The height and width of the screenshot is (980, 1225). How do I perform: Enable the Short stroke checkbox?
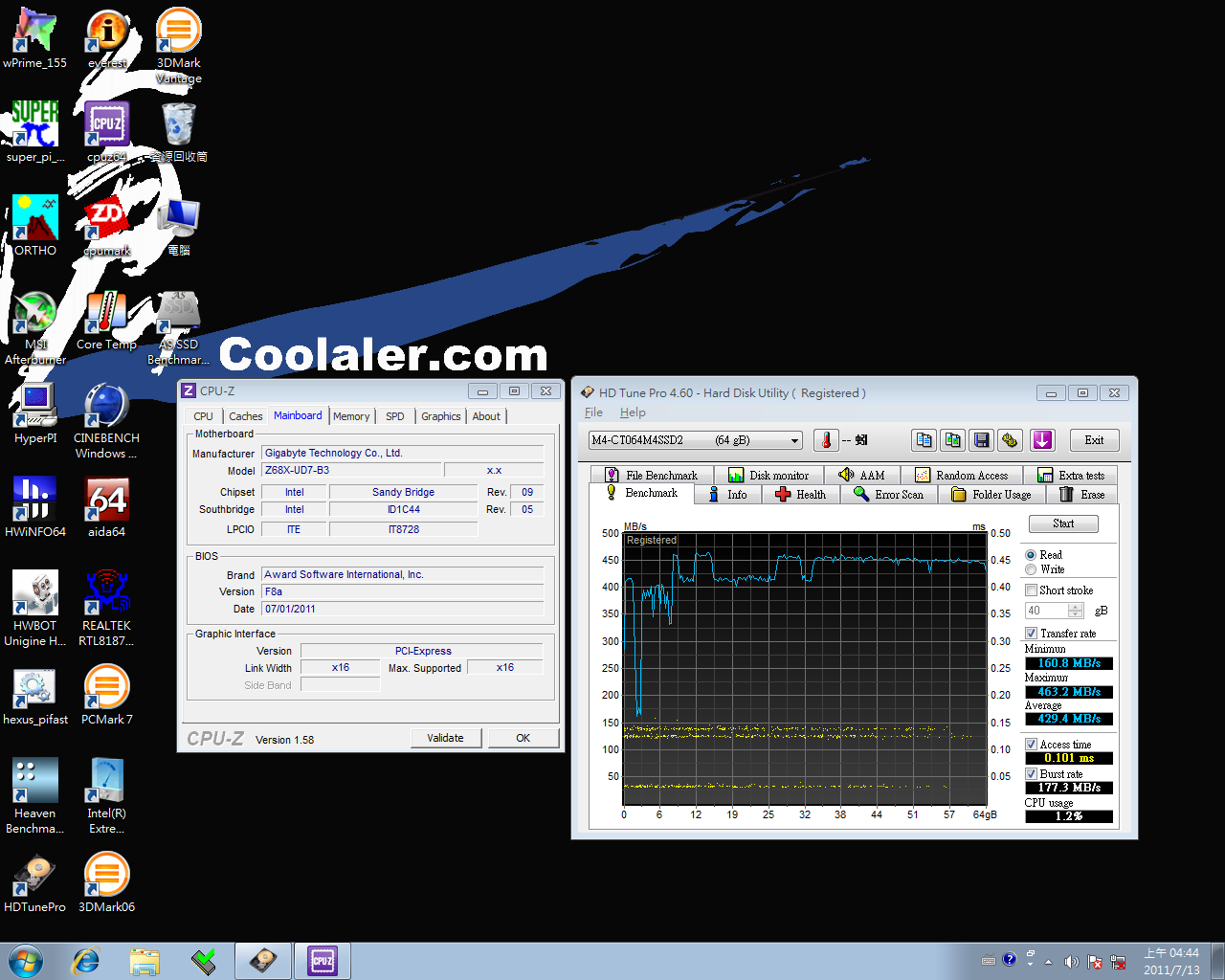[x=1032, y=590]
